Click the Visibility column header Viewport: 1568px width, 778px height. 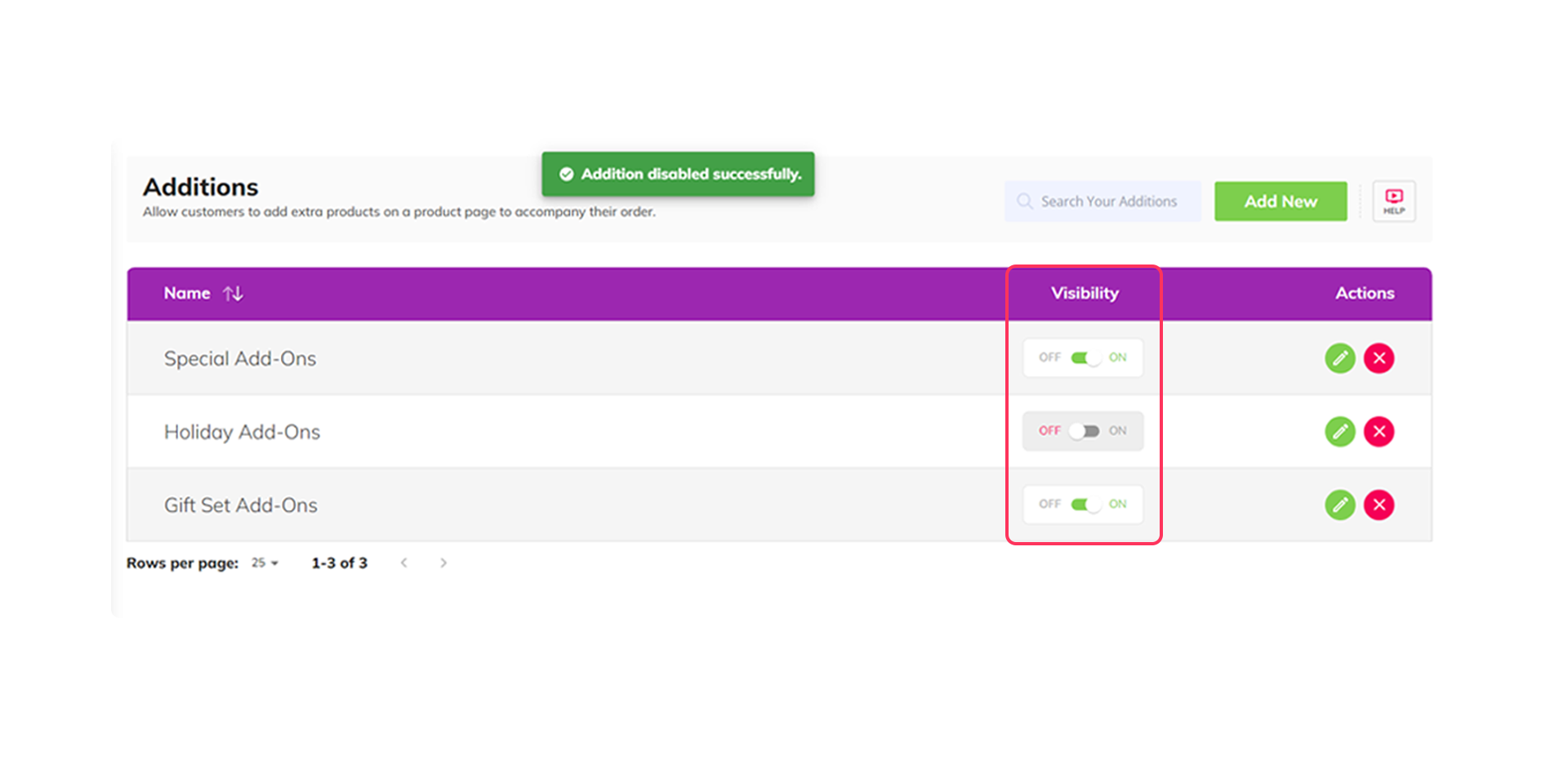click(x=1084, y=293)
